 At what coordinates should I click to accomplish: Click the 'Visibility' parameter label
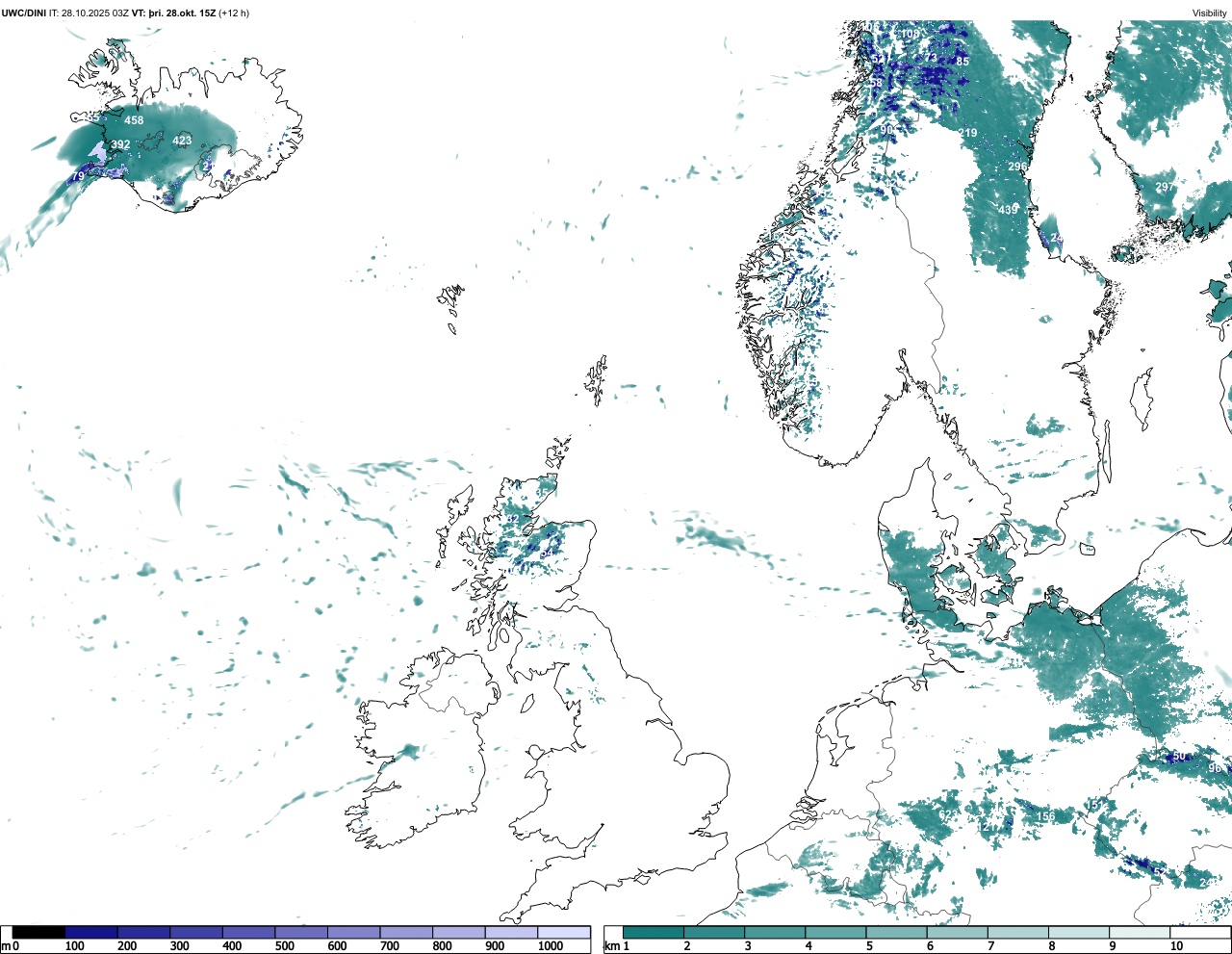1210,13
